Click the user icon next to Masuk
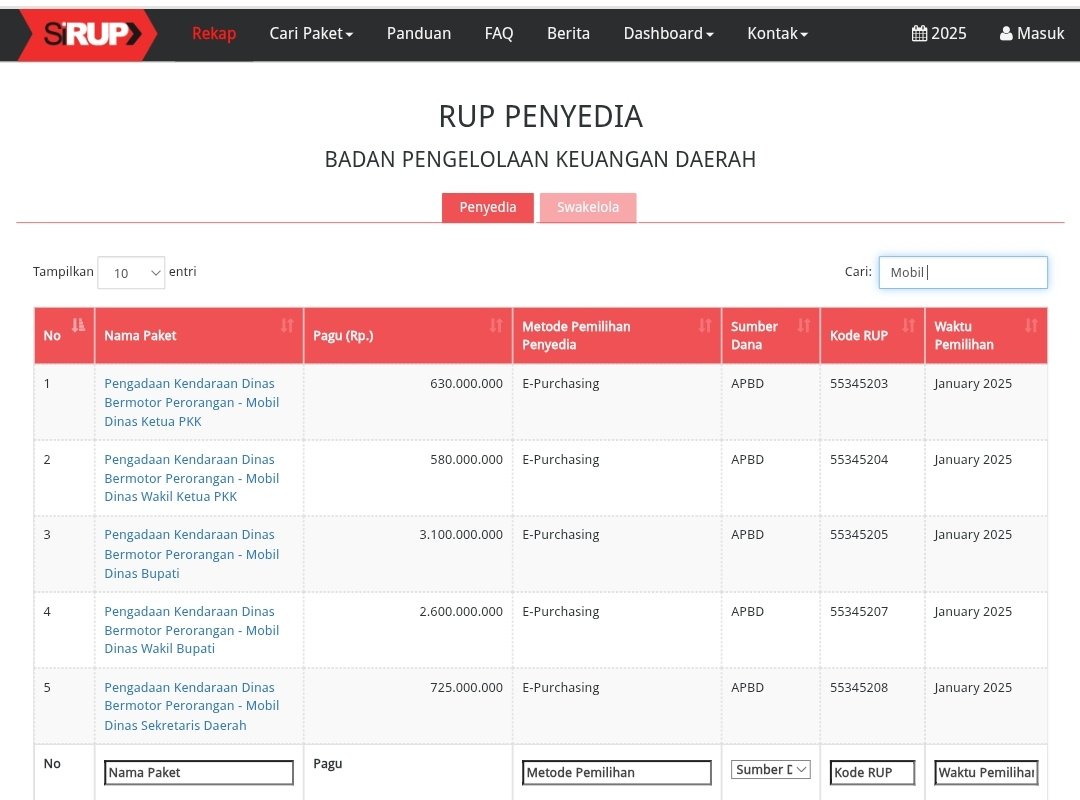 tap(1006, 34)
